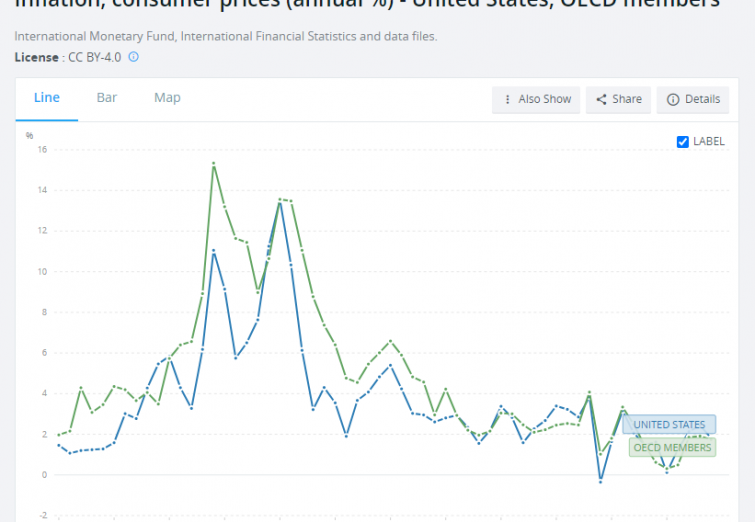Select the UNITED STATES series label
This screenshot has height=522, width=755.
[668, 425]
